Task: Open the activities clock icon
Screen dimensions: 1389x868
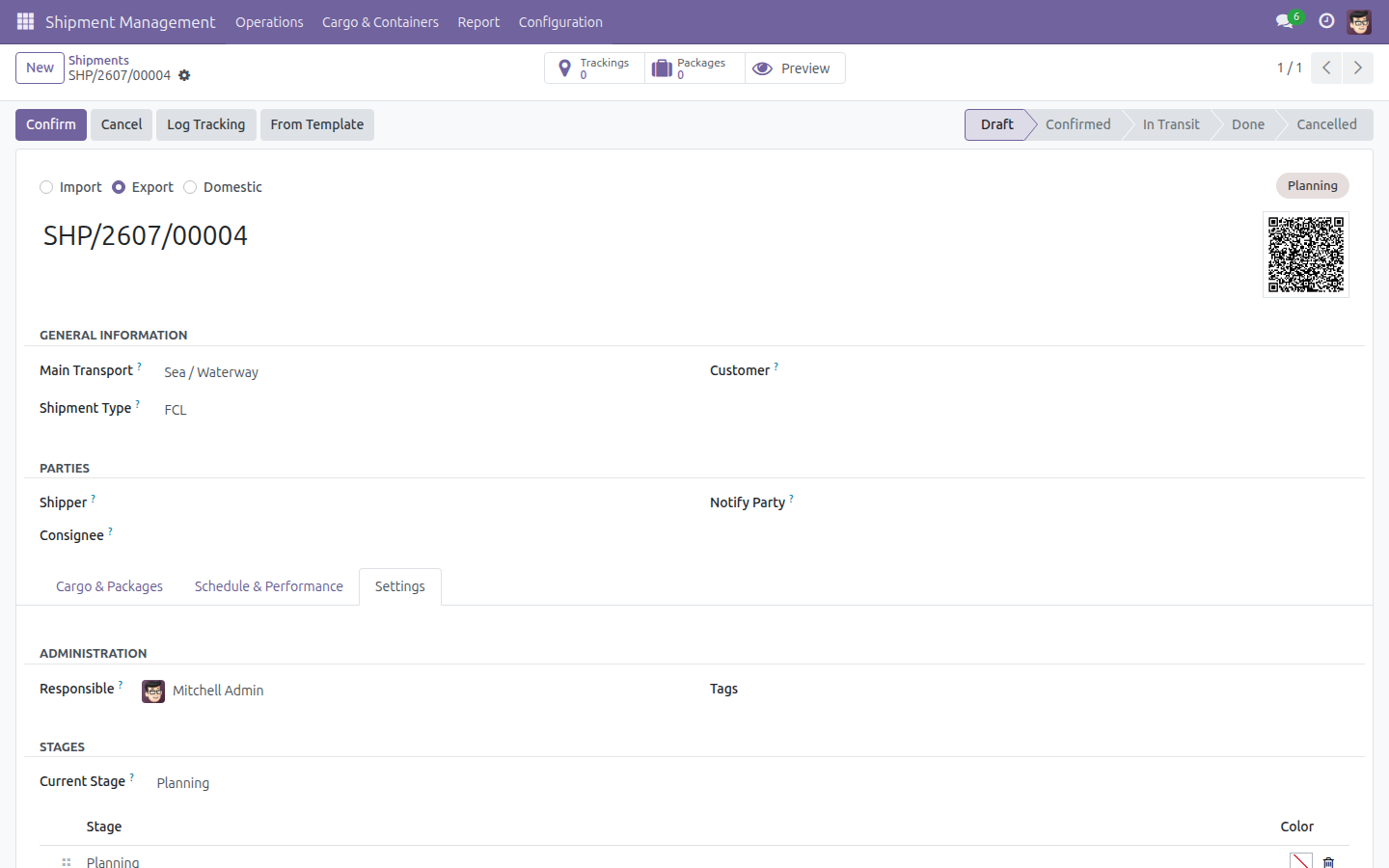Action: 1327,21
